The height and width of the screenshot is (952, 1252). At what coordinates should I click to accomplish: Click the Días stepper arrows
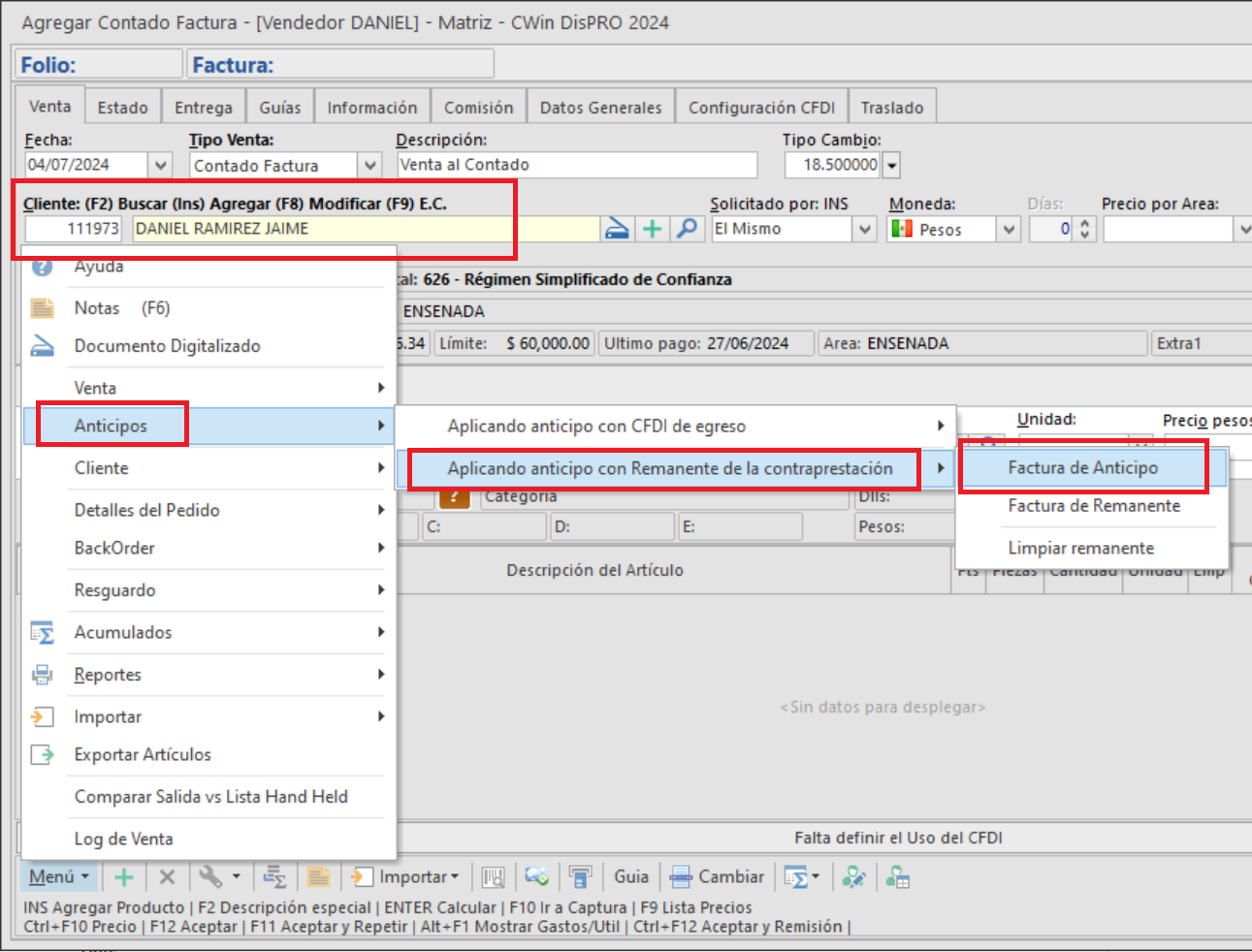point(1084,229)
